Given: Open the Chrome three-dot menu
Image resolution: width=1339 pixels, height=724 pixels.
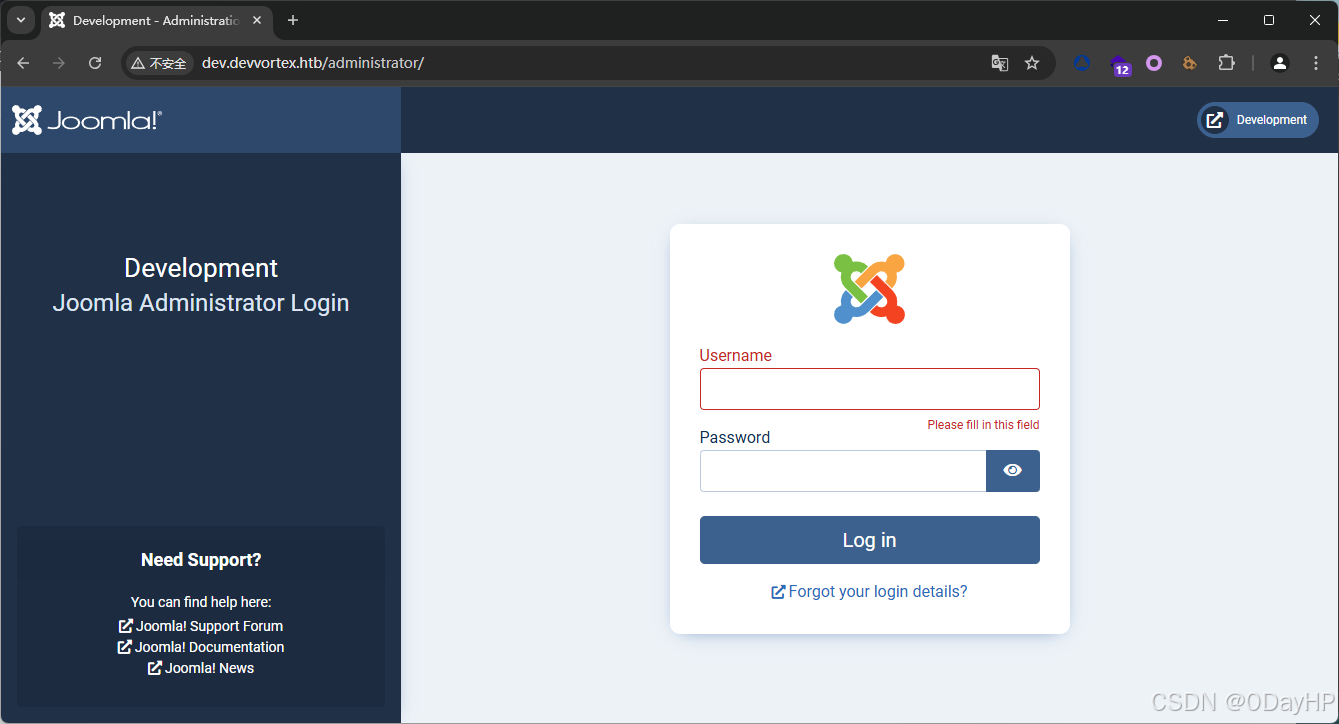Looking at the screenshot, I should 1316,62.
